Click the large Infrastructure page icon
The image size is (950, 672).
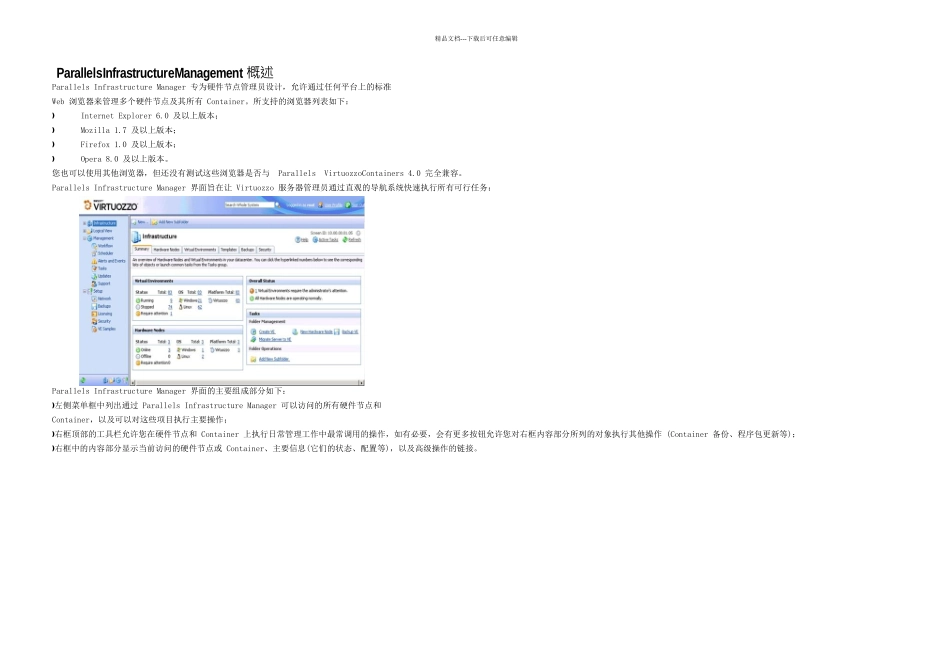[136, 237]
